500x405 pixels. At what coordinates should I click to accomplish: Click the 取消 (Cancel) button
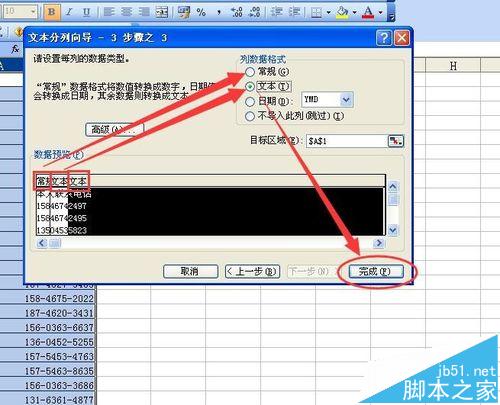[190, 271]
